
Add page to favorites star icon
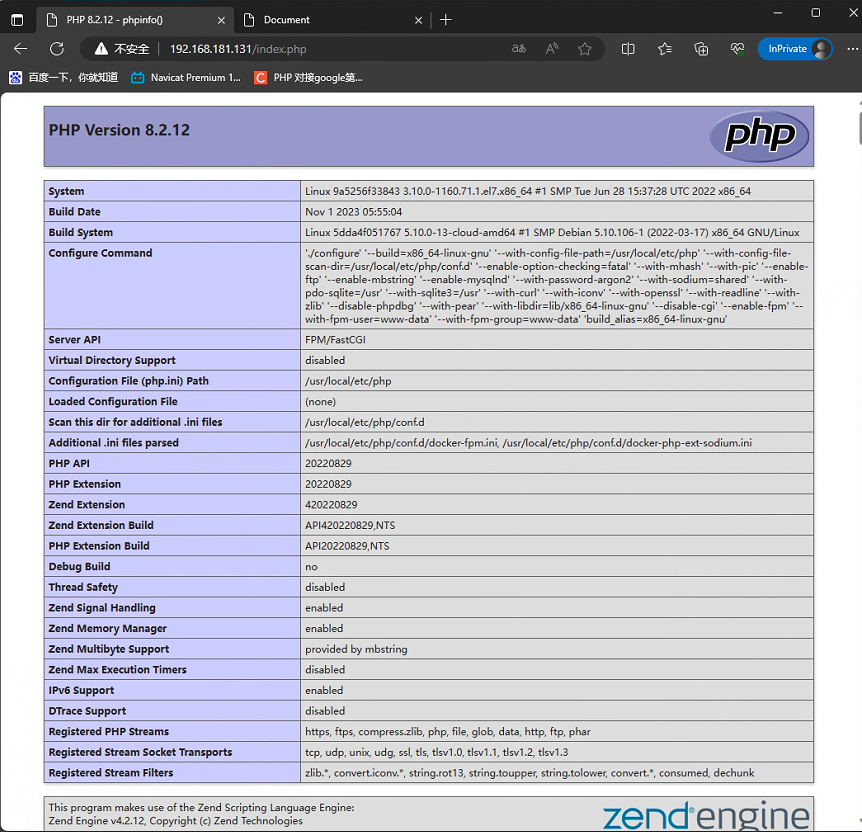[x=585, y=49]
